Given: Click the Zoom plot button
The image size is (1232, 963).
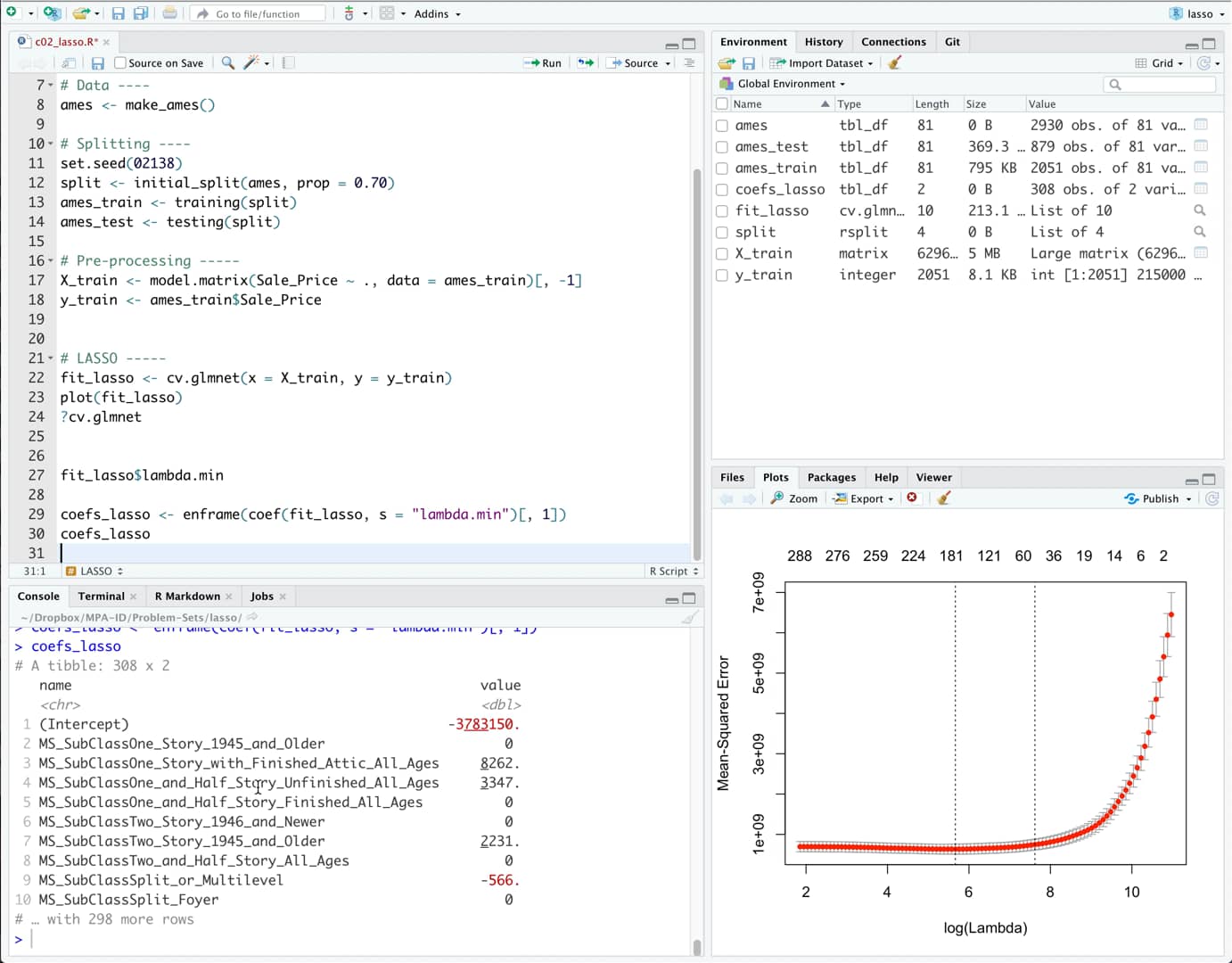Looking at the screenshot, I should coord(794,498).
